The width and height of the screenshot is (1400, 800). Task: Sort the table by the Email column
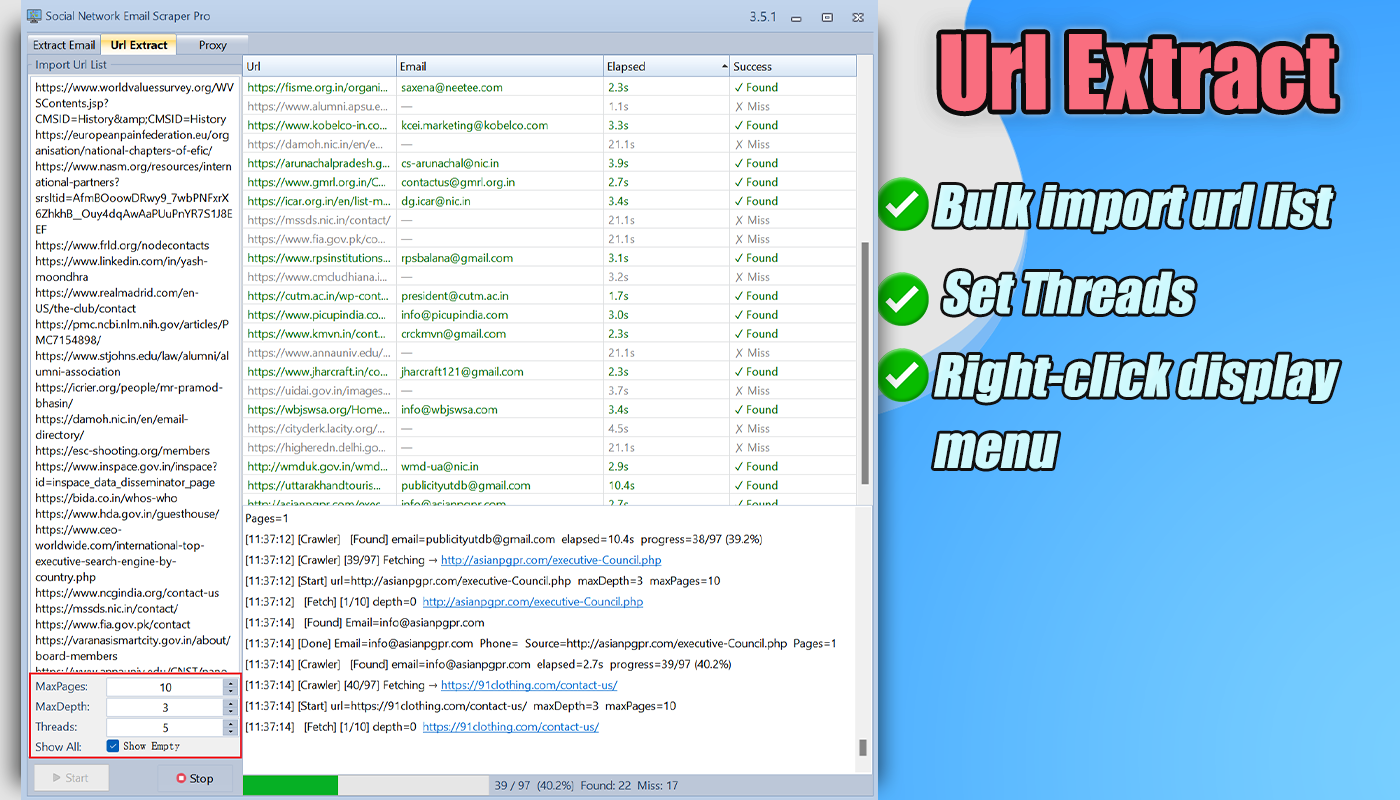coord(500,66)
